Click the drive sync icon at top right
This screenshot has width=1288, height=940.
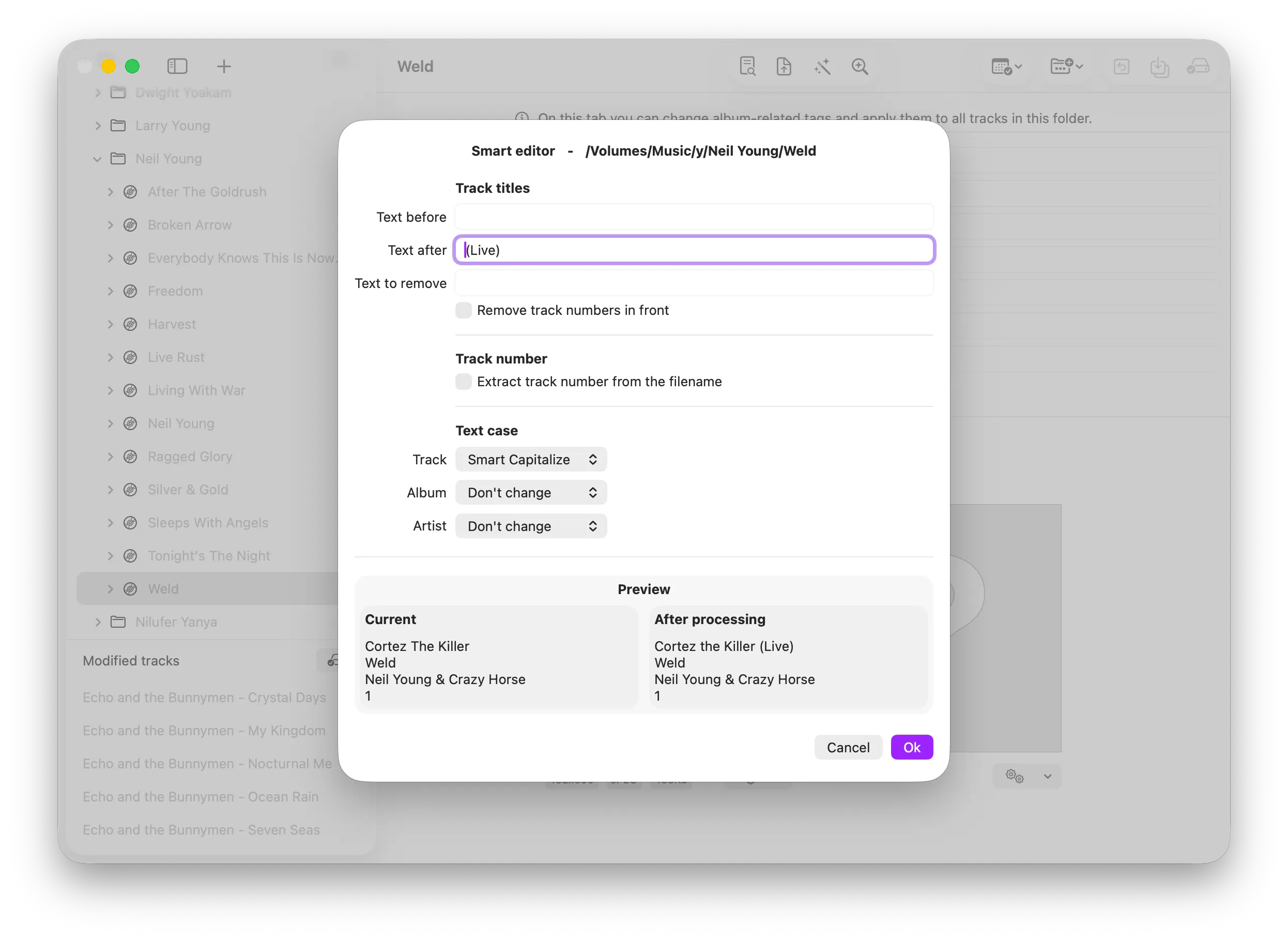(1198, 67)
